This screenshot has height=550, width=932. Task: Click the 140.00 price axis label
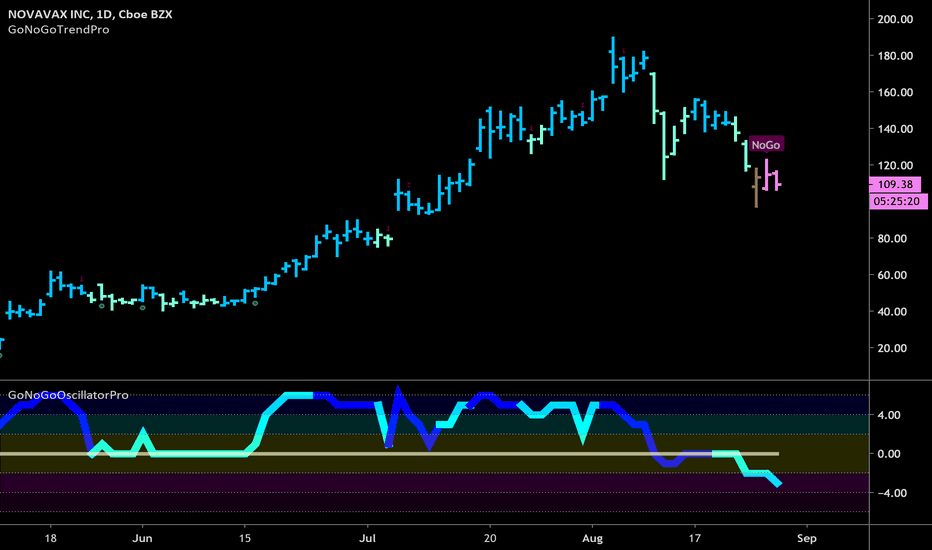(x=895, y=129)
